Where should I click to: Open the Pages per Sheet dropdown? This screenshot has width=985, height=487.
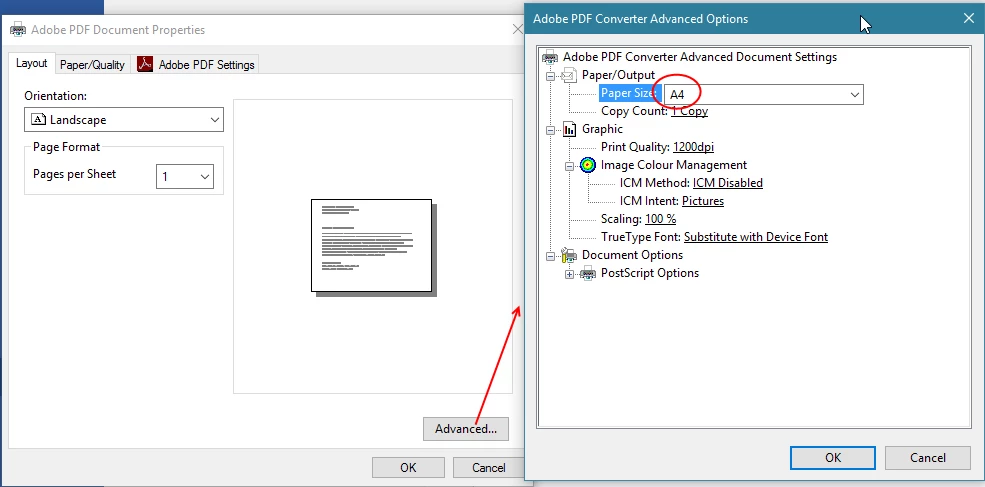pos(185,177)
